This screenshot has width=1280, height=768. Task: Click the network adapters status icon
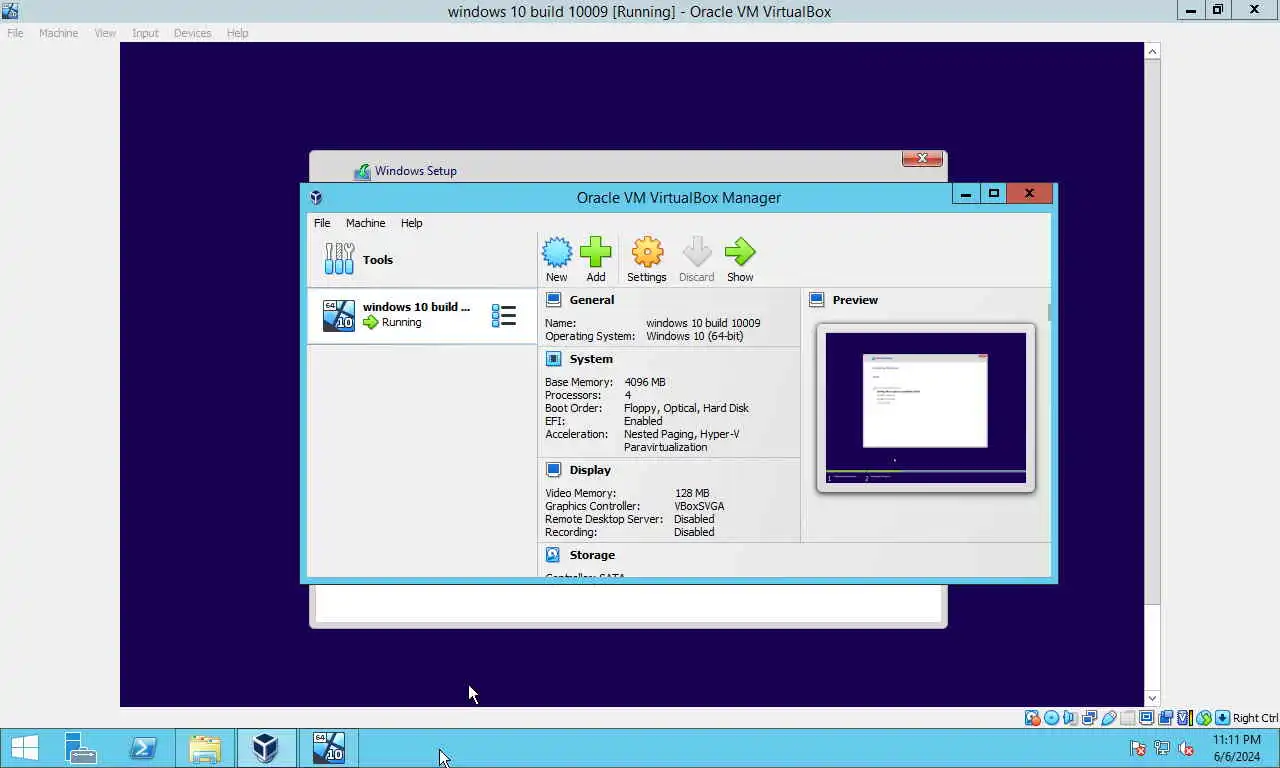(1089, 718)
